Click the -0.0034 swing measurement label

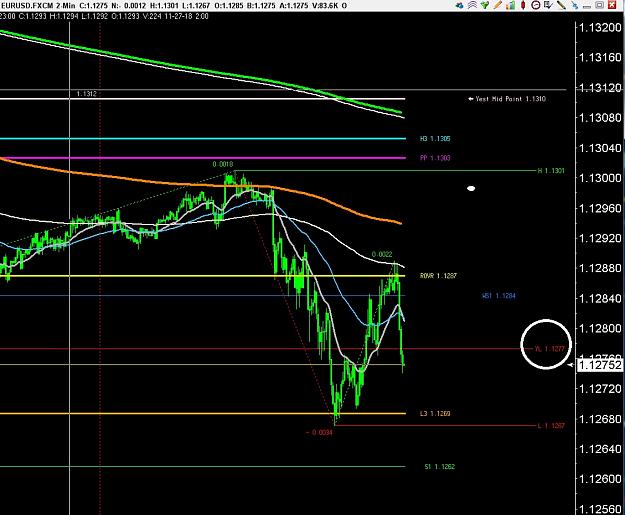[319, 432]
